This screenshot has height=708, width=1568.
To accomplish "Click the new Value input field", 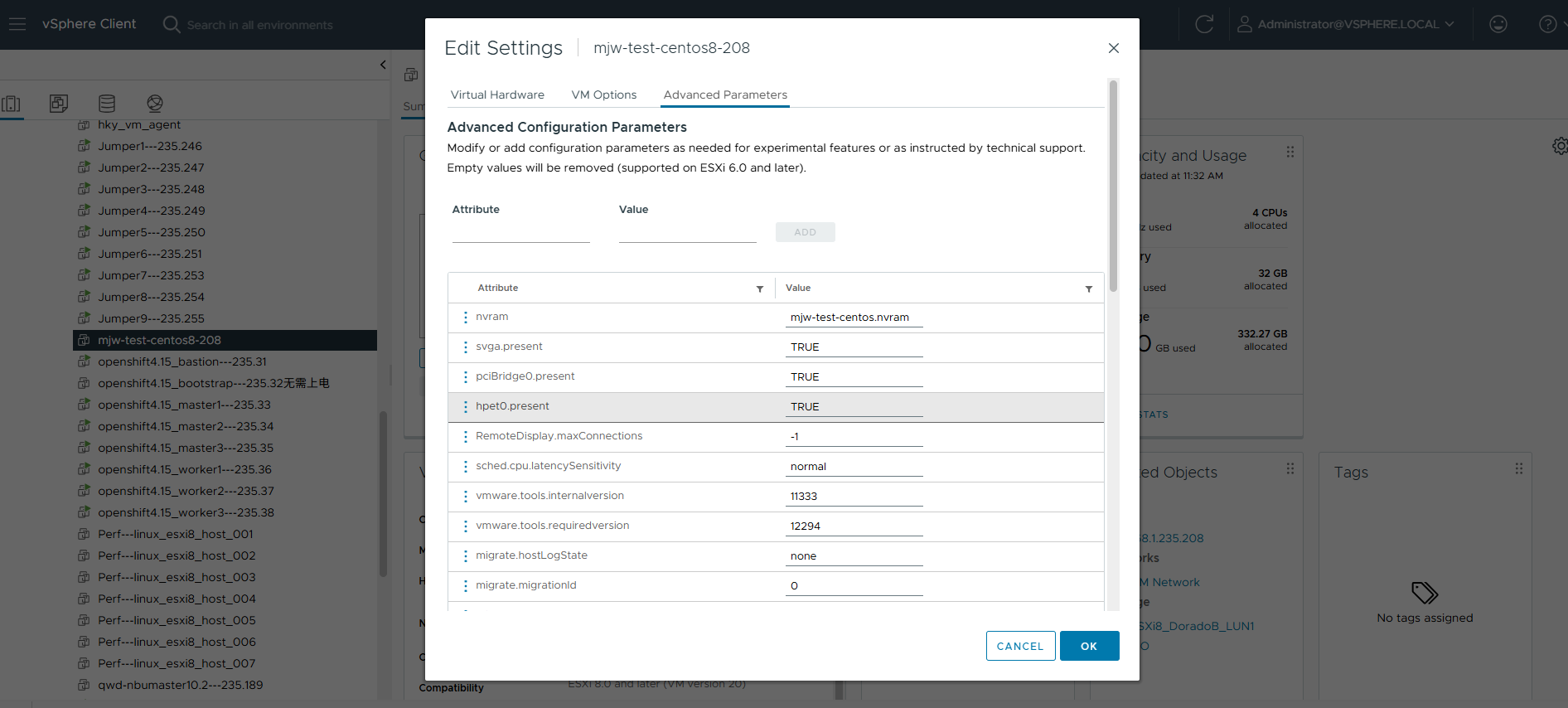I will [688, 232].
